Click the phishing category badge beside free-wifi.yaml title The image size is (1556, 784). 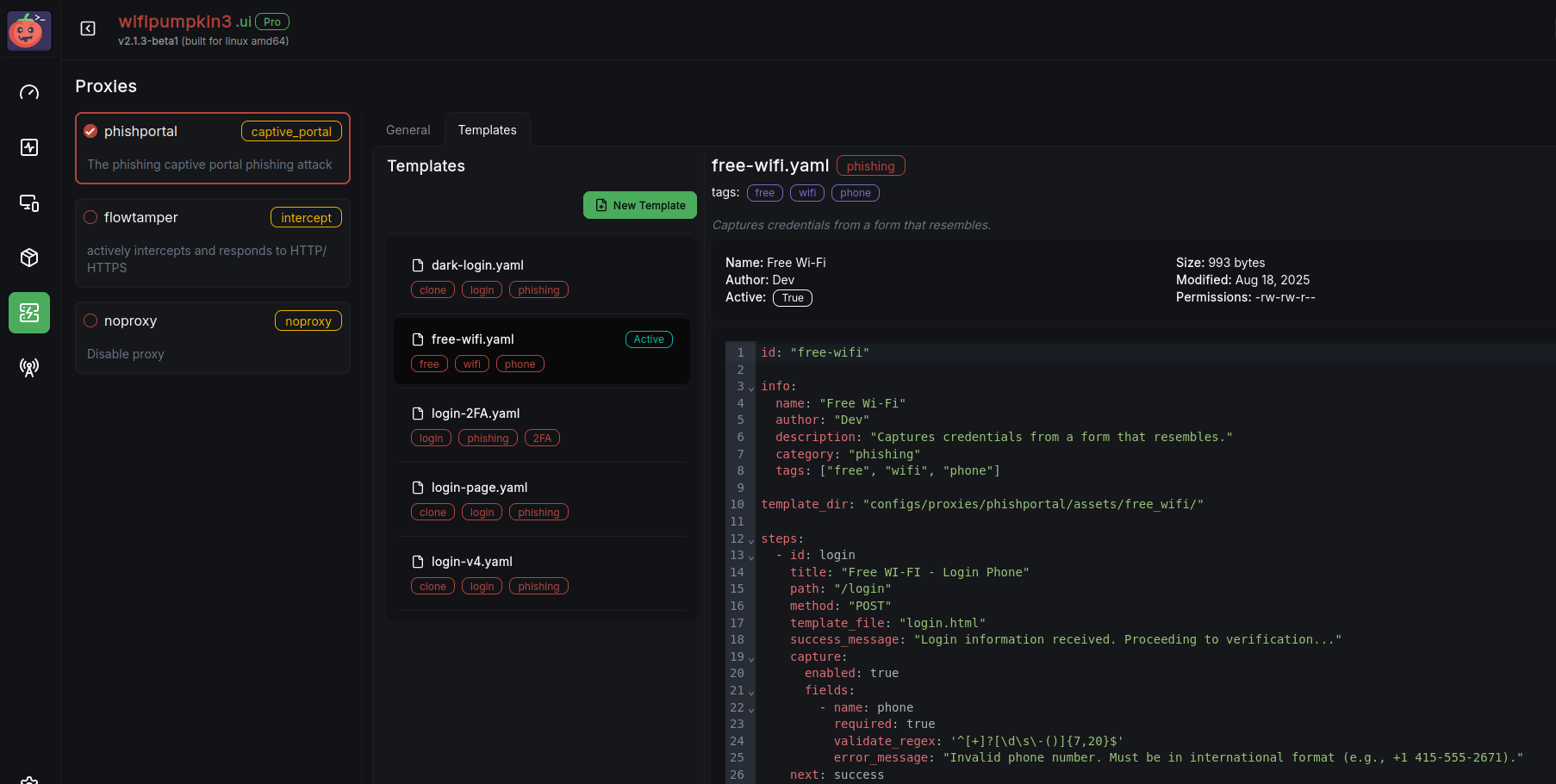coord(870,166)
